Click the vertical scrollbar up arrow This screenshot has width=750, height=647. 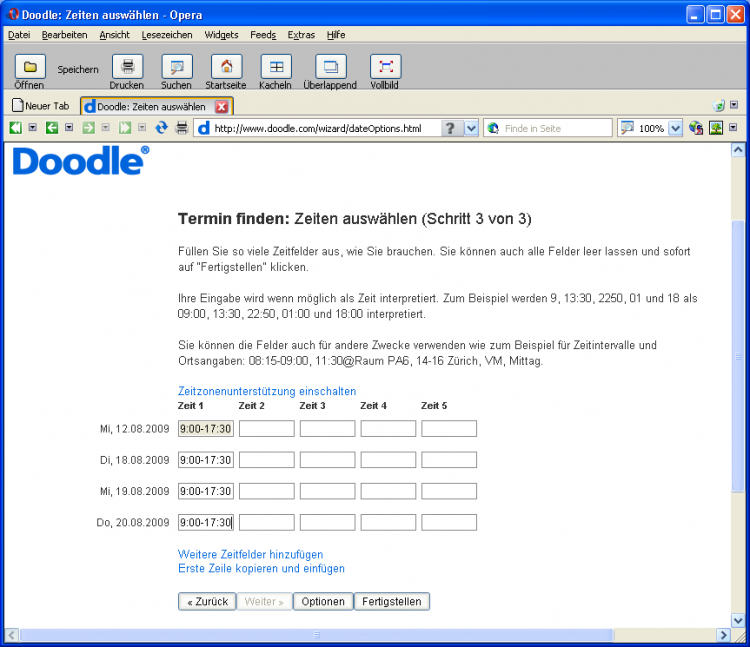pyautogui.click(x=738, y=150)
